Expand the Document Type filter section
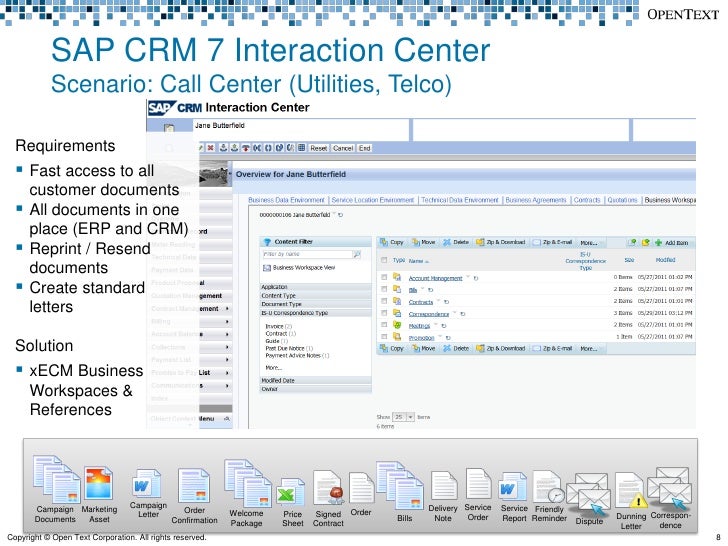The width and height of the screenshot is (728, 546). tap(316, 304)
